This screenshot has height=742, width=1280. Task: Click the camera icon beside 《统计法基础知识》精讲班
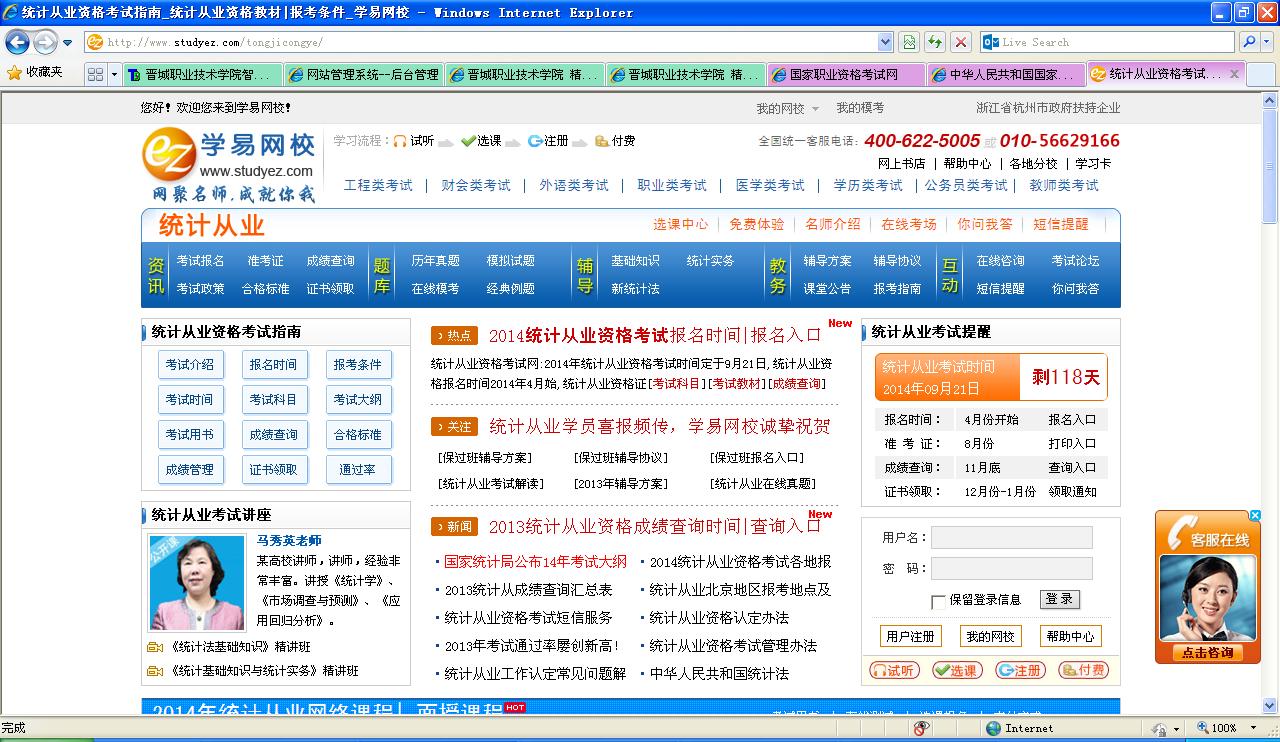155,647
